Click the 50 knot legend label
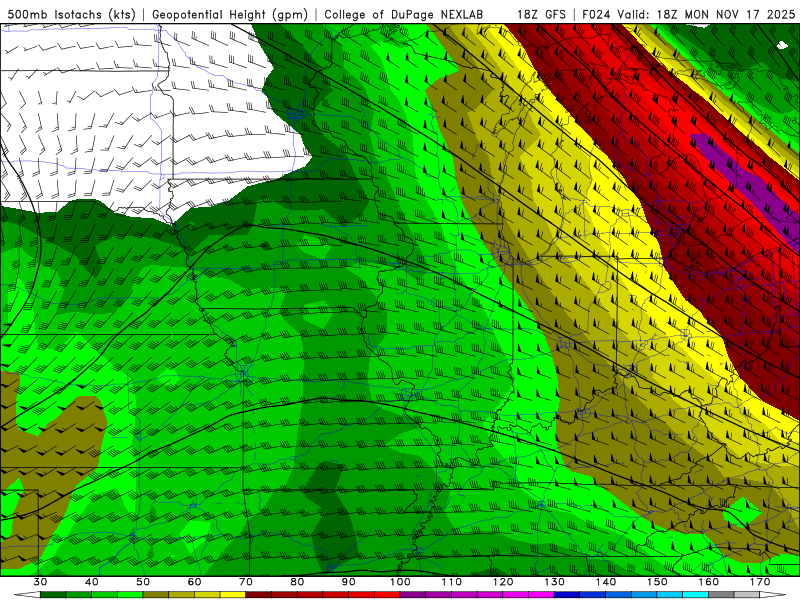 (x=143, y=582)
